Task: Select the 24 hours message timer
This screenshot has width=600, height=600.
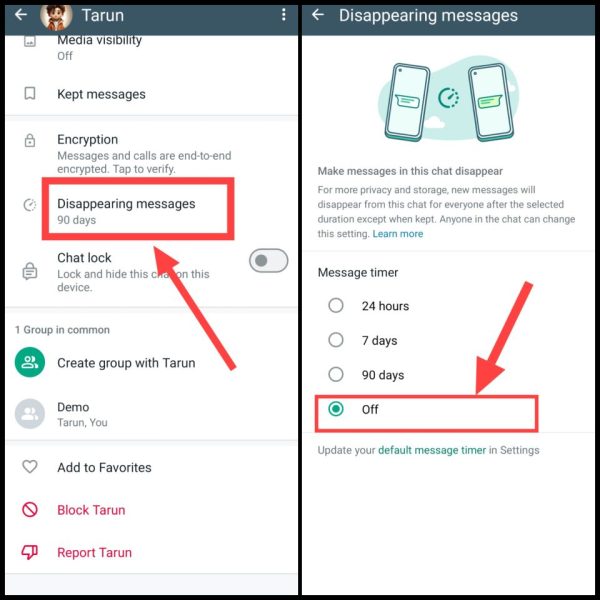Action: (x=336, y=305)
